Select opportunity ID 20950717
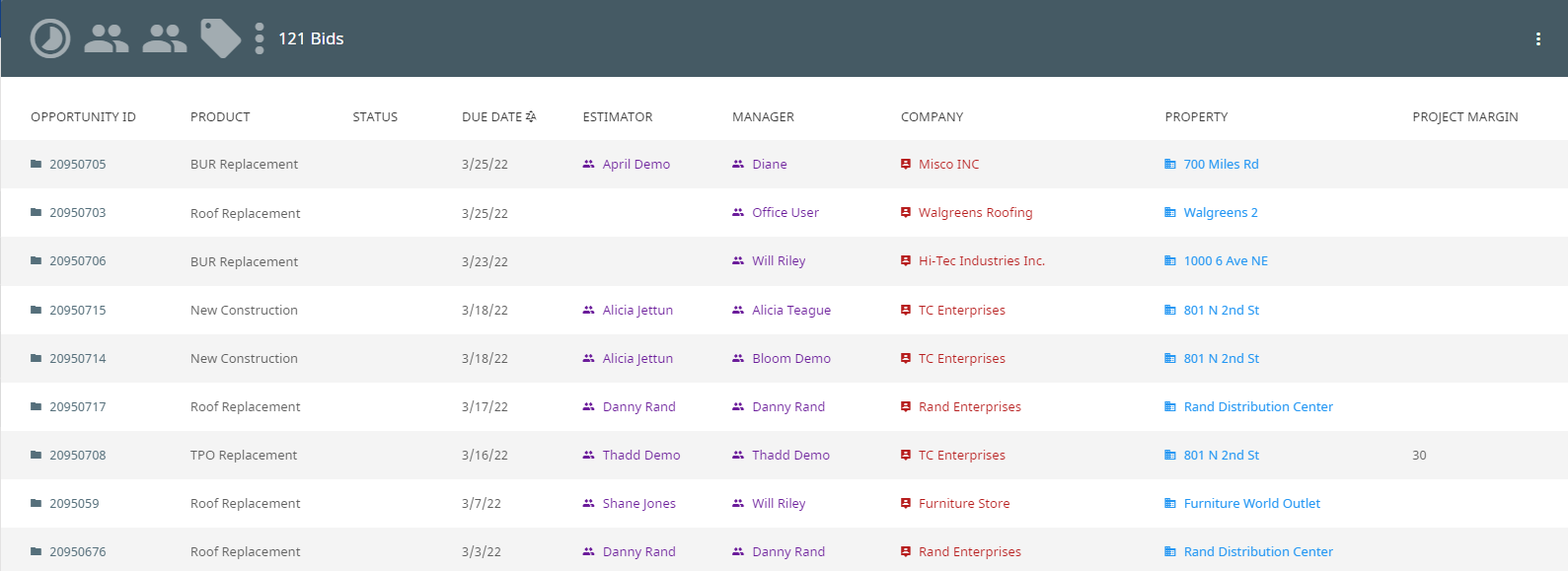The height and width of the screenshot is (571, 1568). 78,406
